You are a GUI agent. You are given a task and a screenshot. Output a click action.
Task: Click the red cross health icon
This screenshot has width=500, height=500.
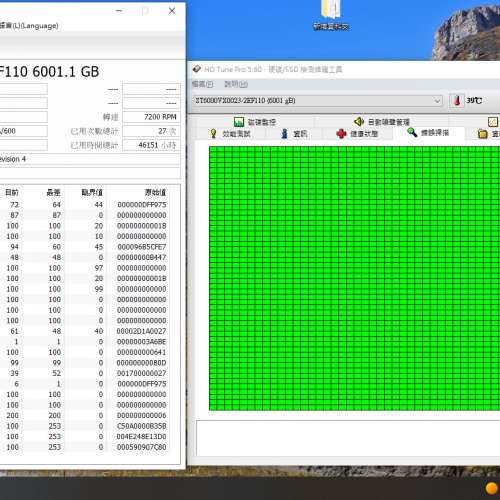341,134
